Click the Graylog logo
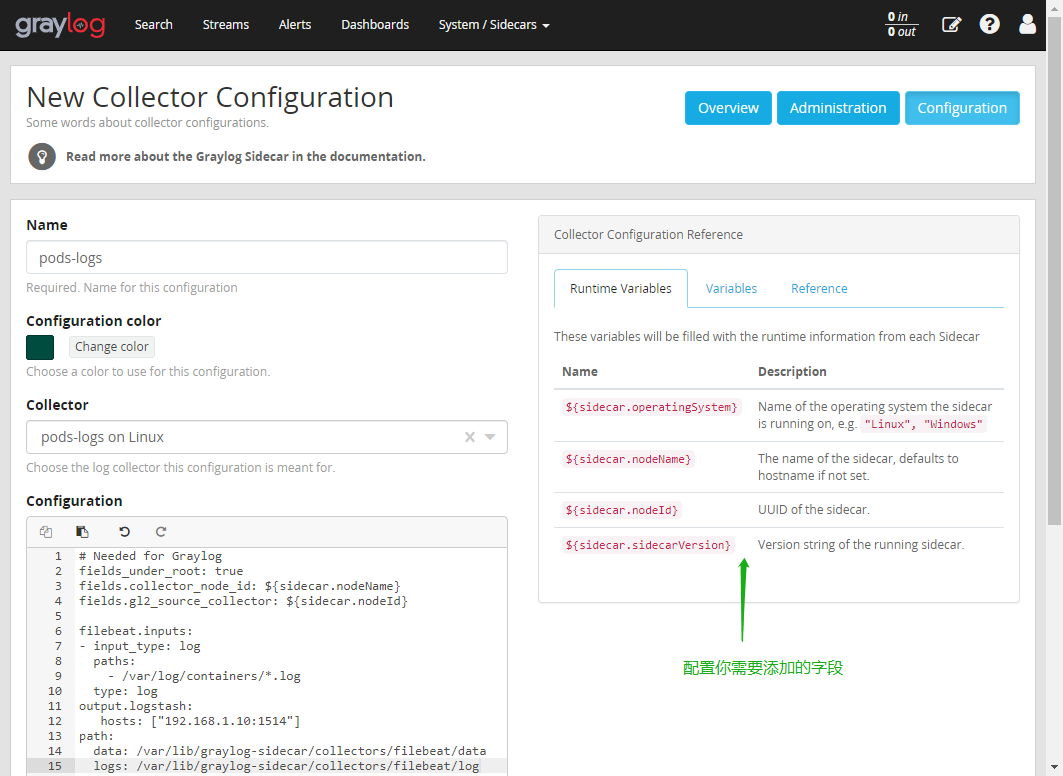This screenshot has height=776, width=1063. pyautogui.click(x=60, y=25)
